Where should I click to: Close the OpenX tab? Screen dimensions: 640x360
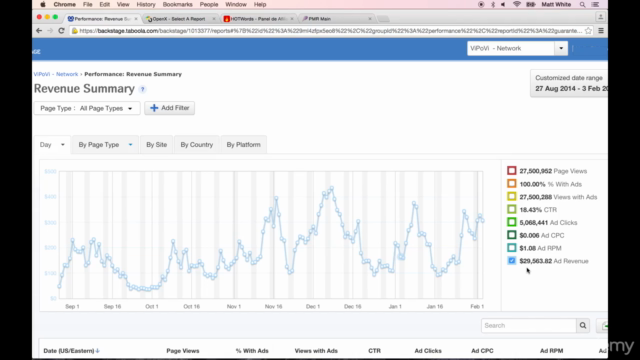tap(213, 19)
